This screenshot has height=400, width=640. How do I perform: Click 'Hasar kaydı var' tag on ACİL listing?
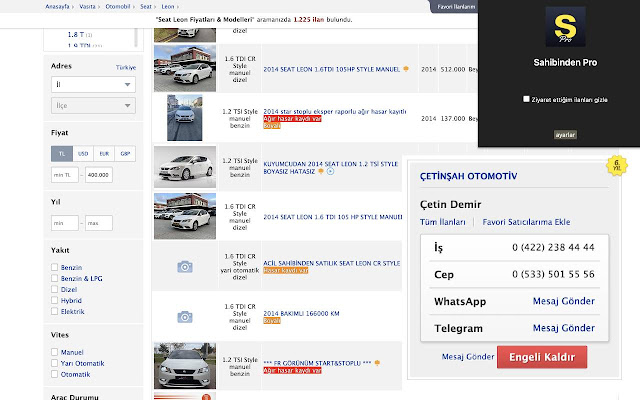pos(286,271)
